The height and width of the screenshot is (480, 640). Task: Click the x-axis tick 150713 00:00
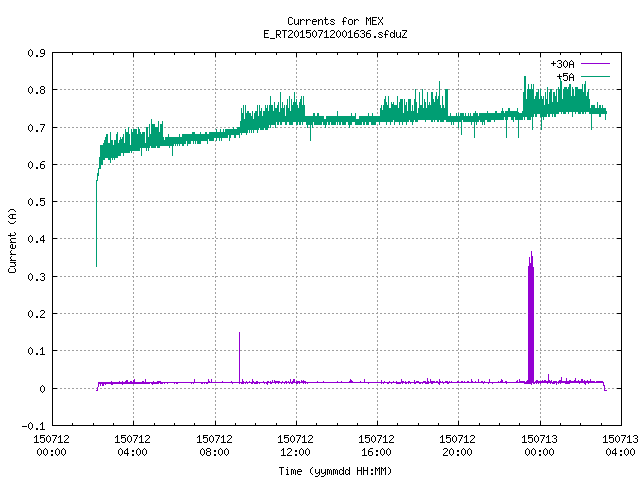540,445
